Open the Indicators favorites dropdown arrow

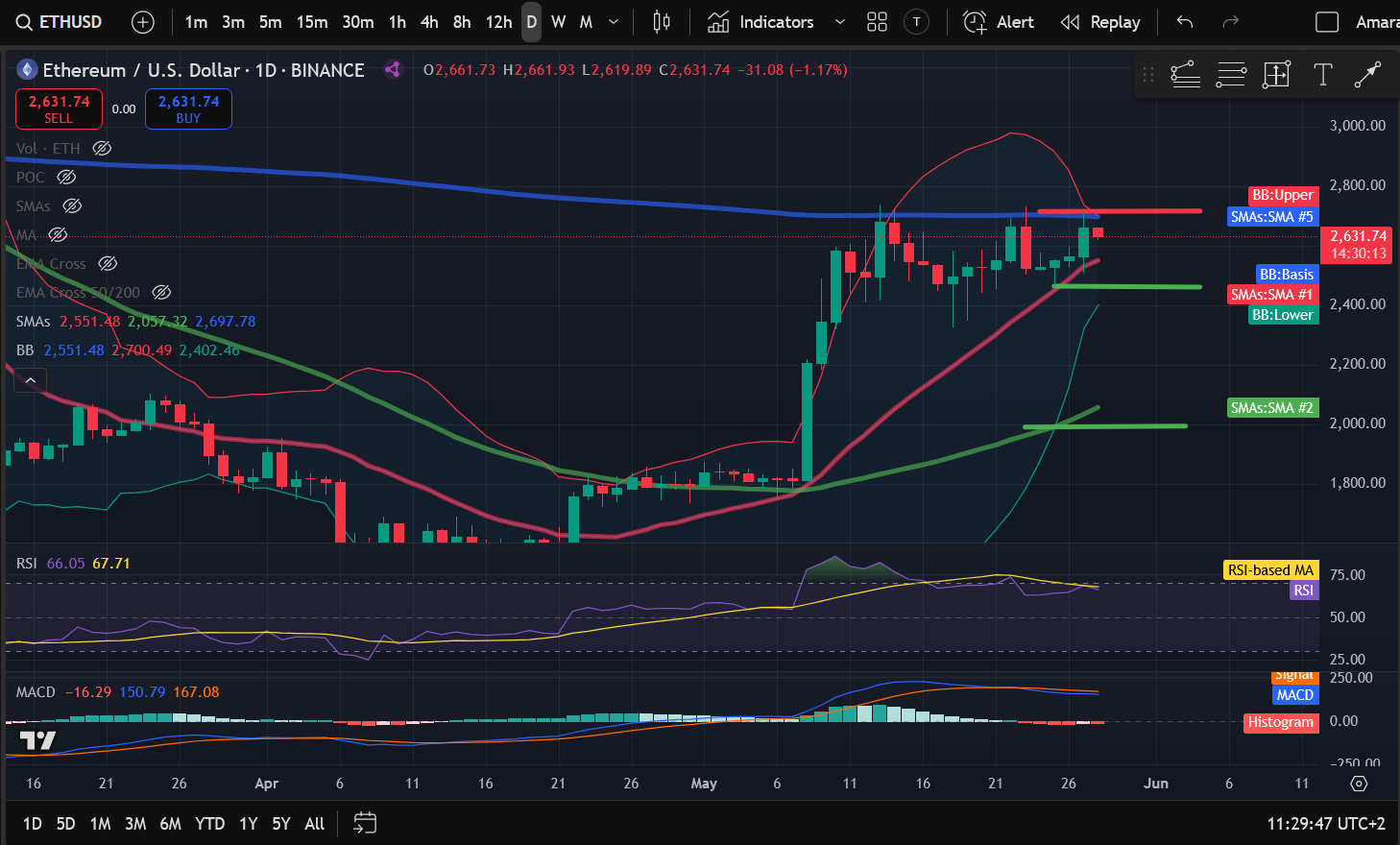pos(839,22)
